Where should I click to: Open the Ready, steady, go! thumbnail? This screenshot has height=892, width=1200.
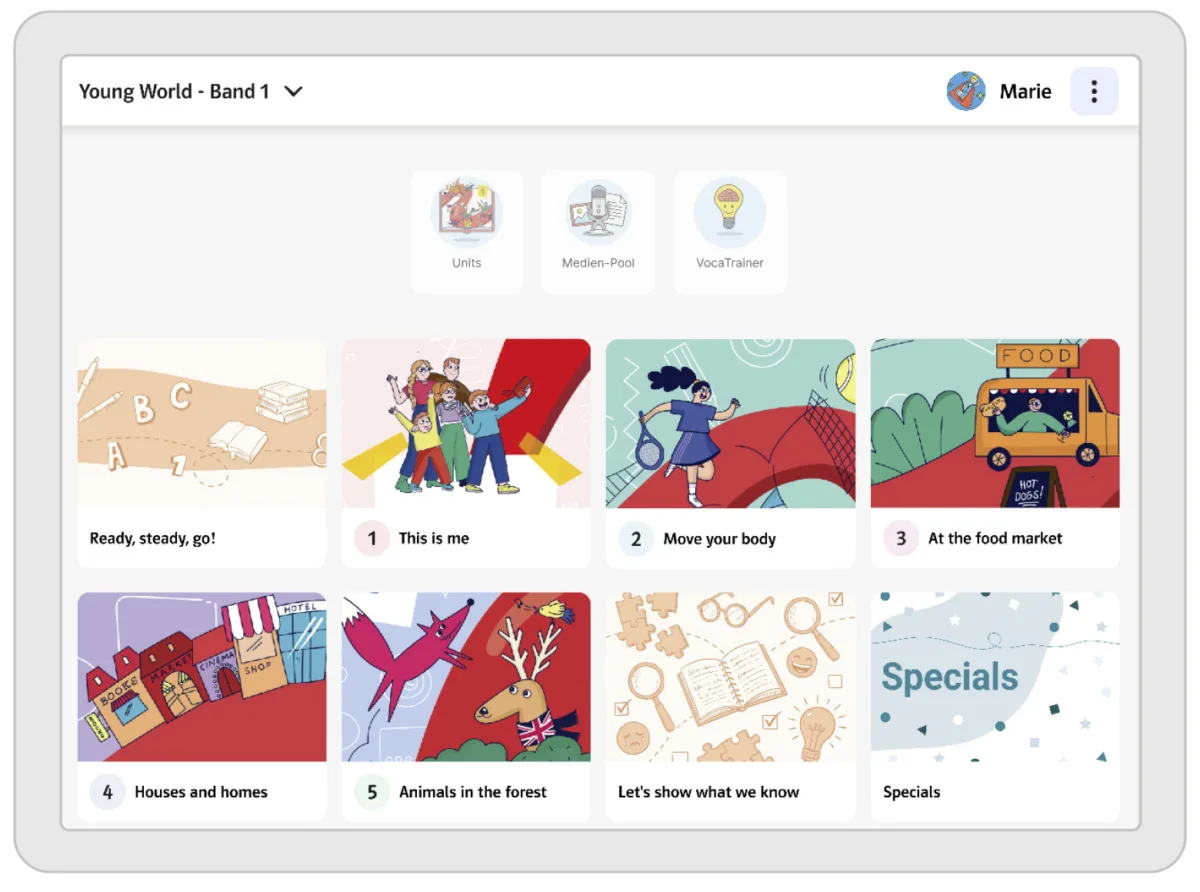click(202, 424)
